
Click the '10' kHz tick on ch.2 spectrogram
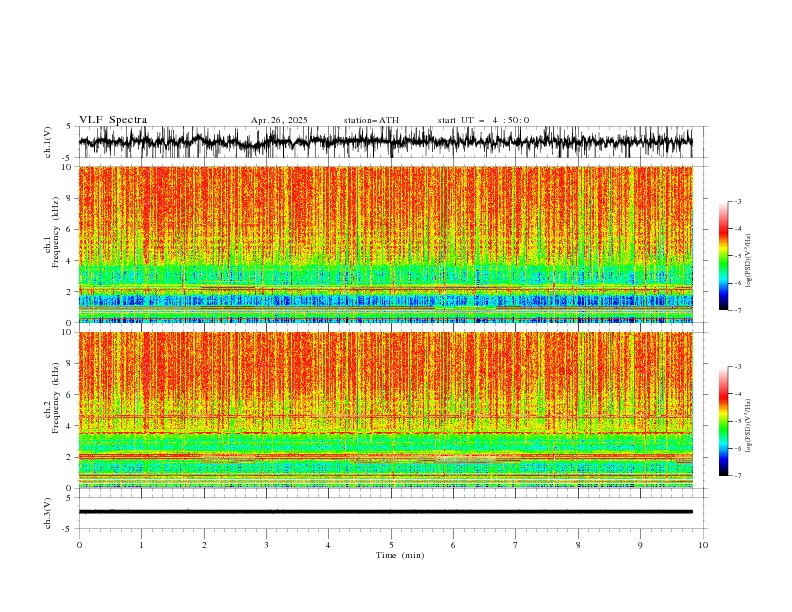coord(68,332)
